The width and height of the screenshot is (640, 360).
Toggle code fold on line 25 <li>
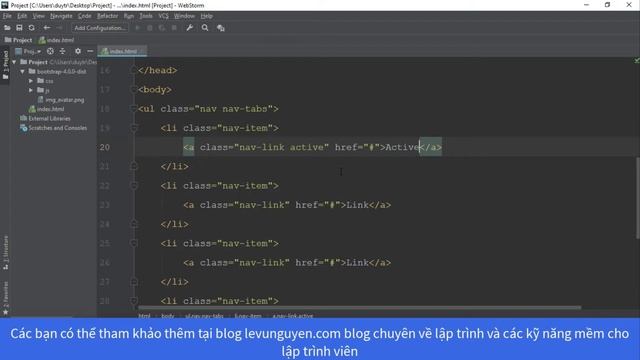(134, 243)
